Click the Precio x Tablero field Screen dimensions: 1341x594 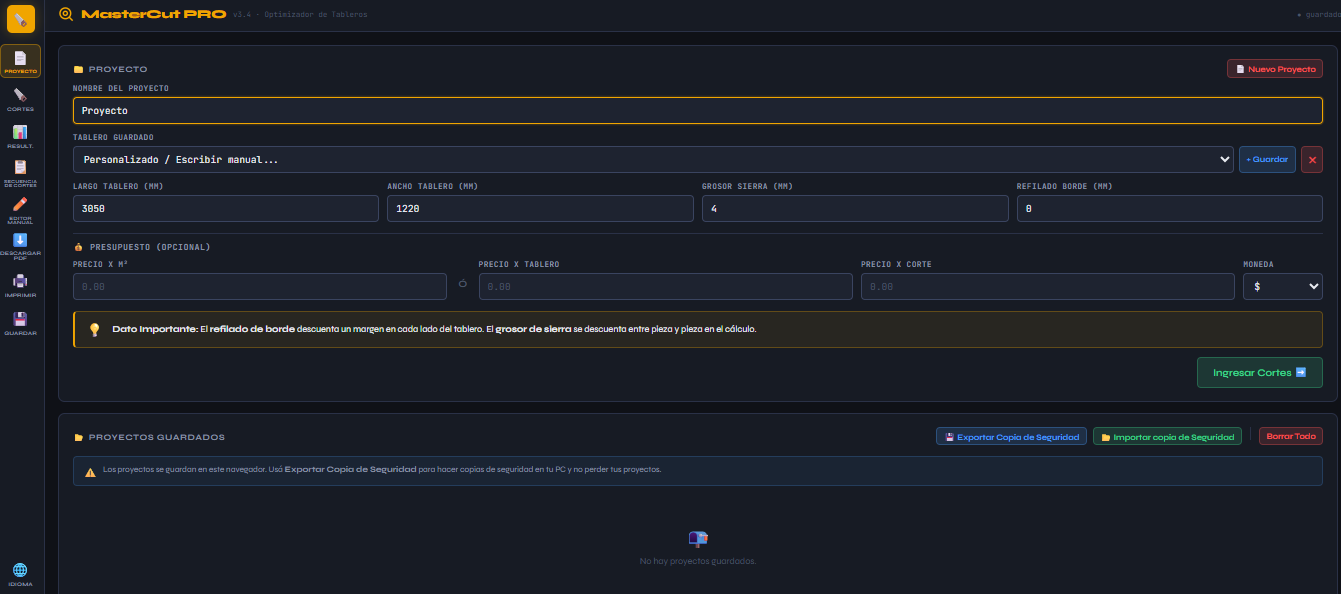666,286
